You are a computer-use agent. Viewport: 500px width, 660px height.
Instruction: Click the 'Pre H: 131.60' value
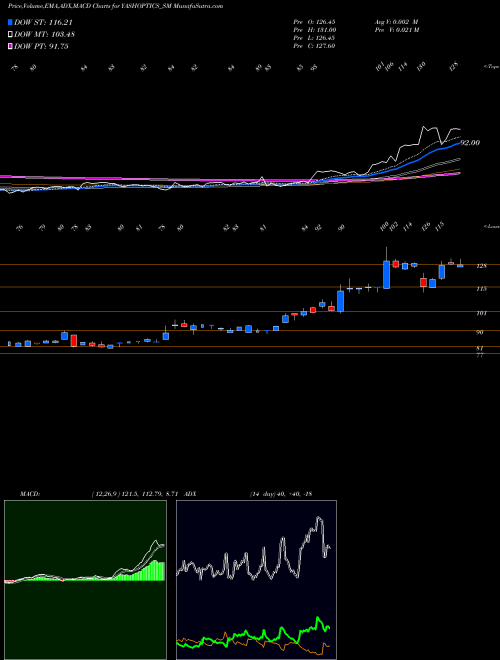[314, 30]
